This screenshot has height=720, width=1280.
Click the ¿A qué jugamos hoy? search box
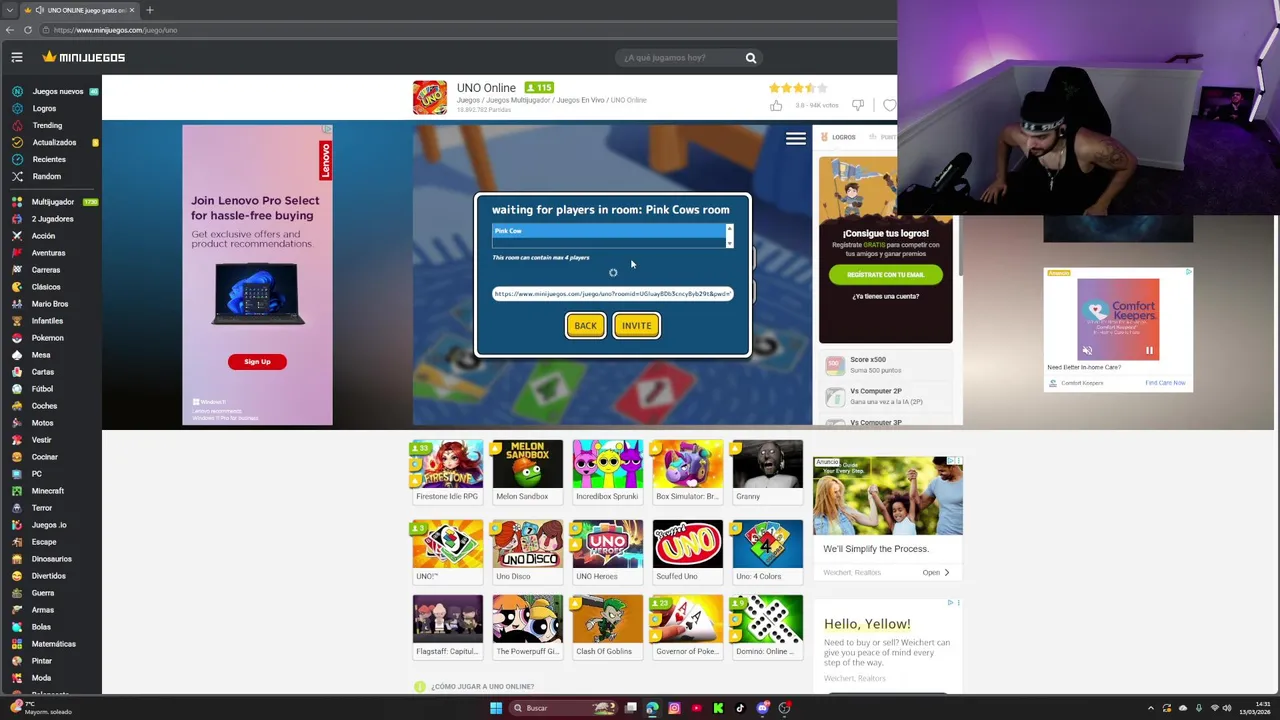point(680,58)
